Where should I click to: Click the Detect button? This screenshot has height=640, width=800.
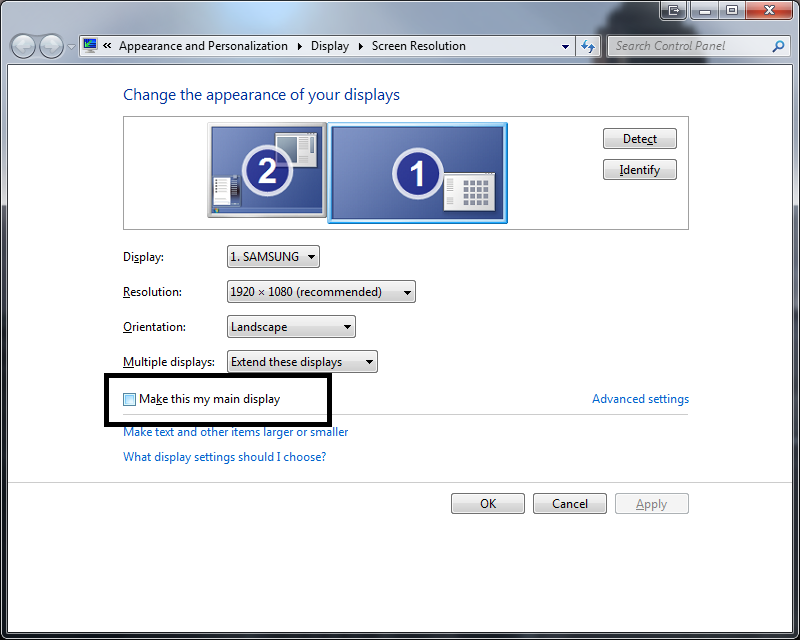pyautogui.click(x=639, y=138)
